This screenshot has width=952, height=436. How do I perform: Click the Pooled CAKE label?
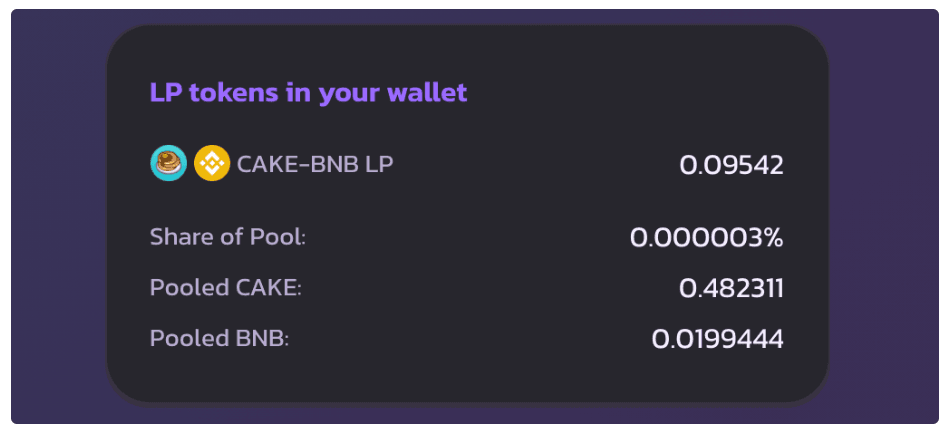pos(225,288)
